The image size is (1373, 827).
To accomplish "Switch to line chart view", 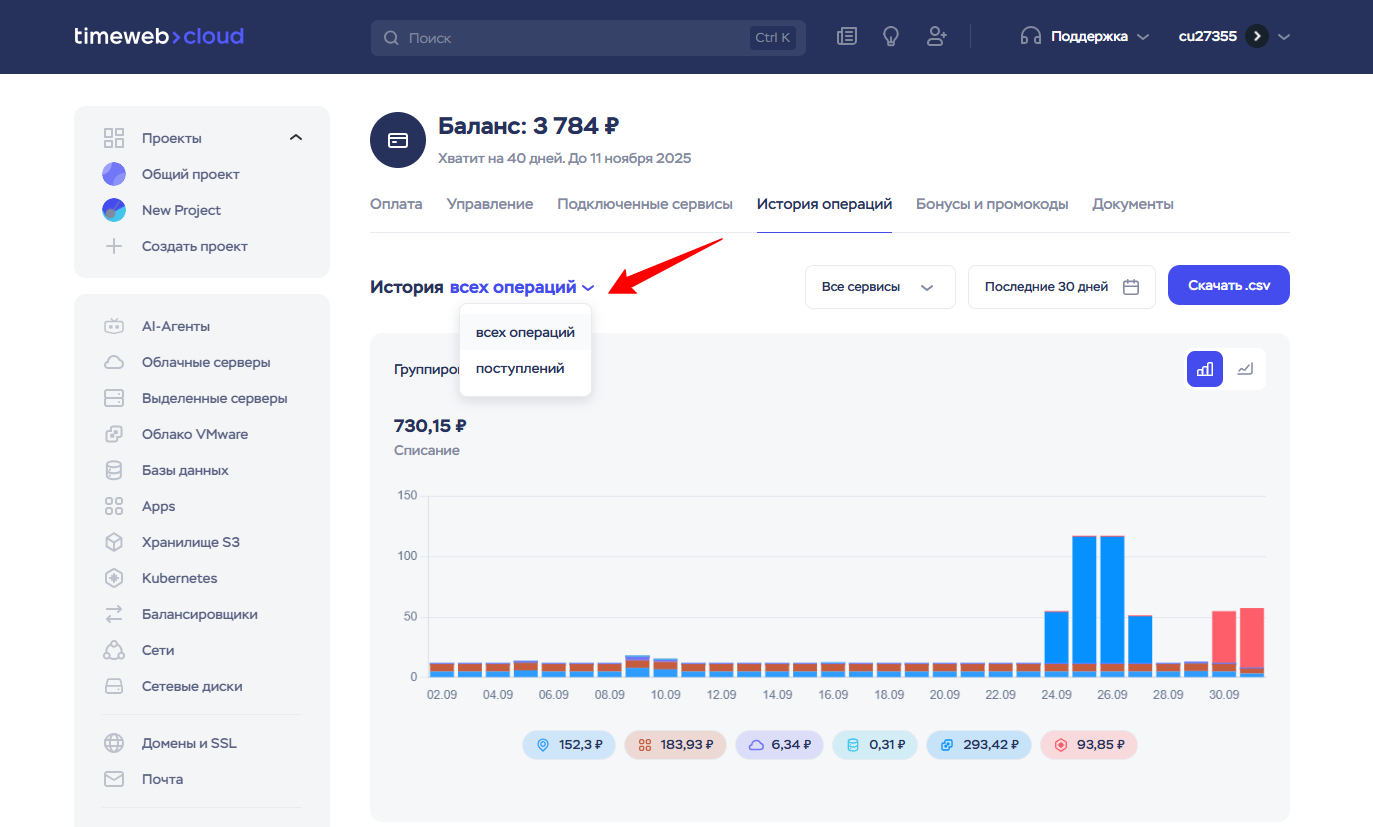I will pos(1245,369).
